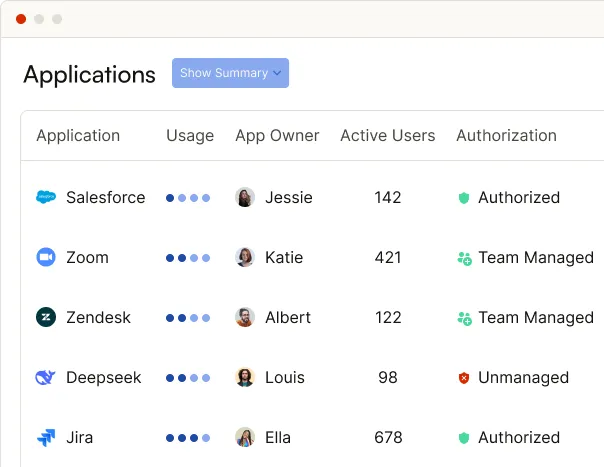
Task: Click the Zoom camera logo icon
Action: click(x=46, y=257)
